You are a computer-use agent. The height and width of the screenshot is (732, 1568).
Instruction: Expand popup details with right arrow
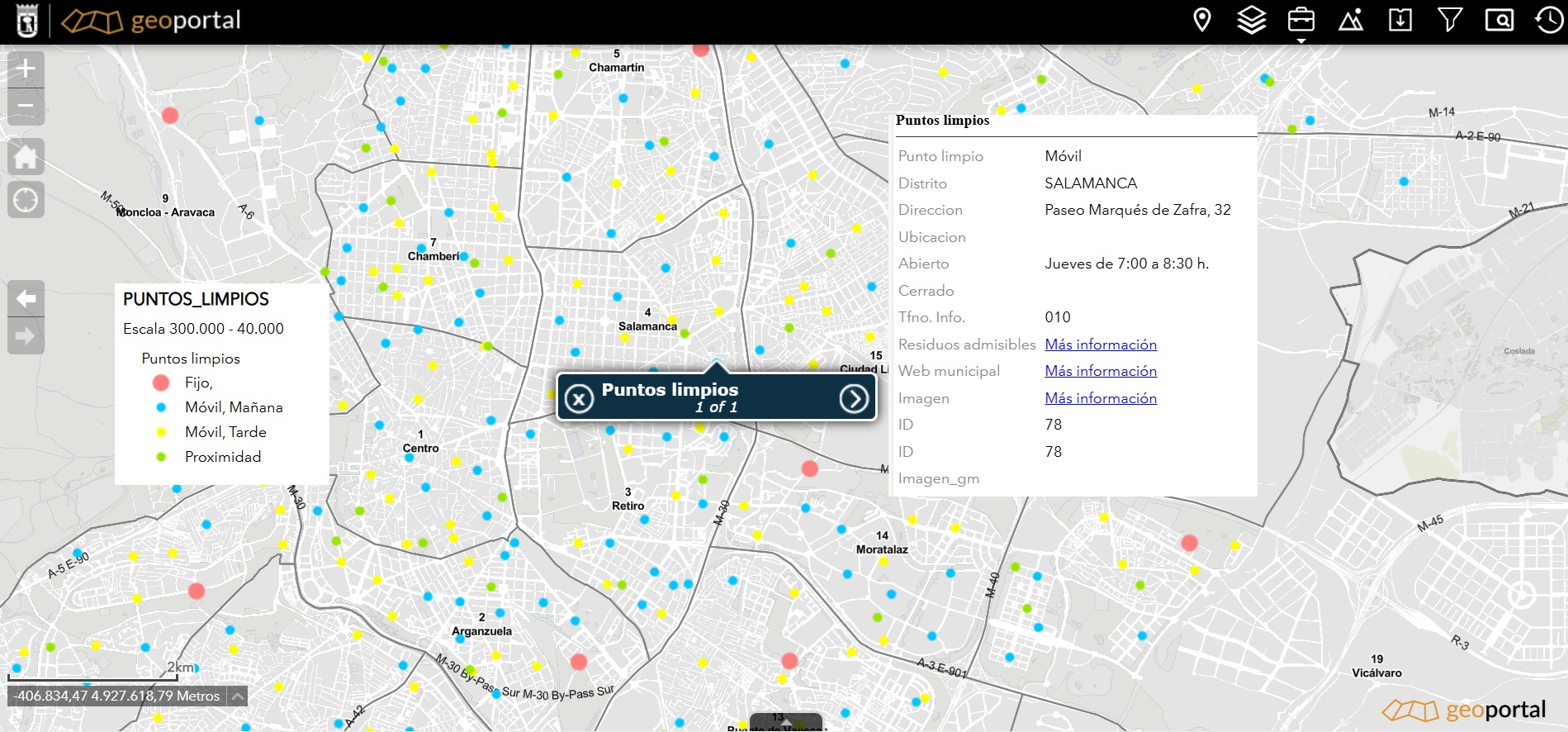tap(854, 399)
